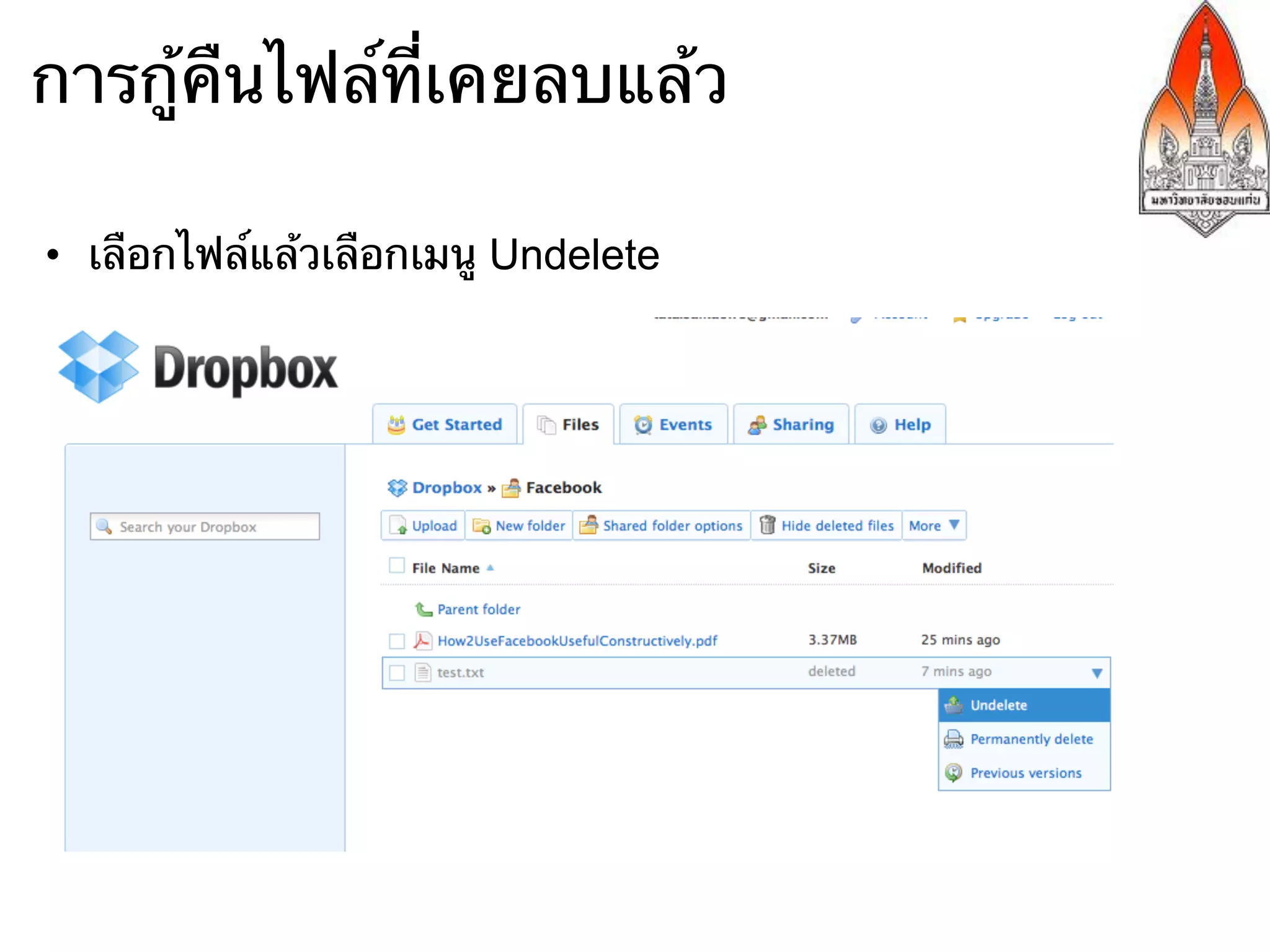Choose Undelete from the menu
Screen dimensions: 1270x952
coord(1024,705)
